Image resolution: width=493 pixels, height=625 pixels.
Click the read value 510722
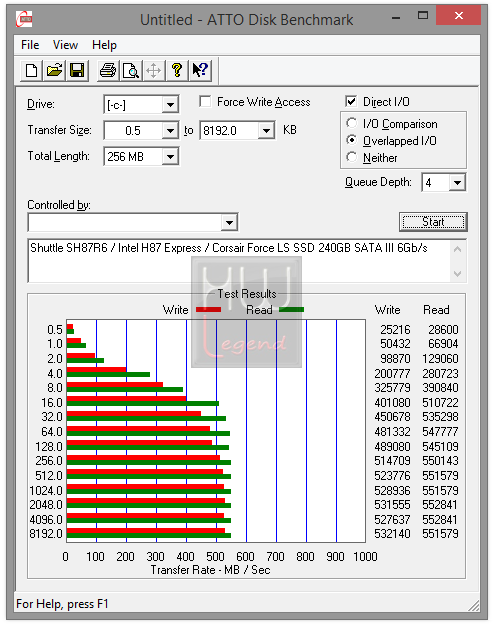tap(440, 403)
